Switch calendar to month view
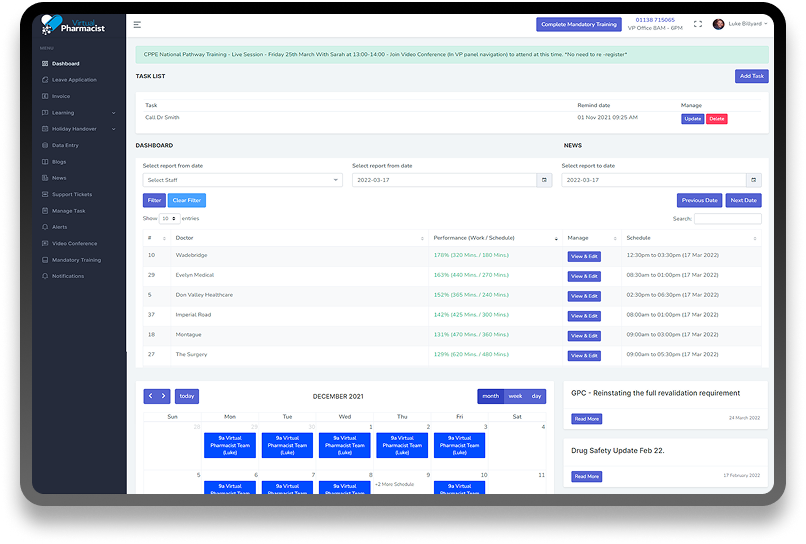This screenshot has height=544, width=806. point(490,396)
